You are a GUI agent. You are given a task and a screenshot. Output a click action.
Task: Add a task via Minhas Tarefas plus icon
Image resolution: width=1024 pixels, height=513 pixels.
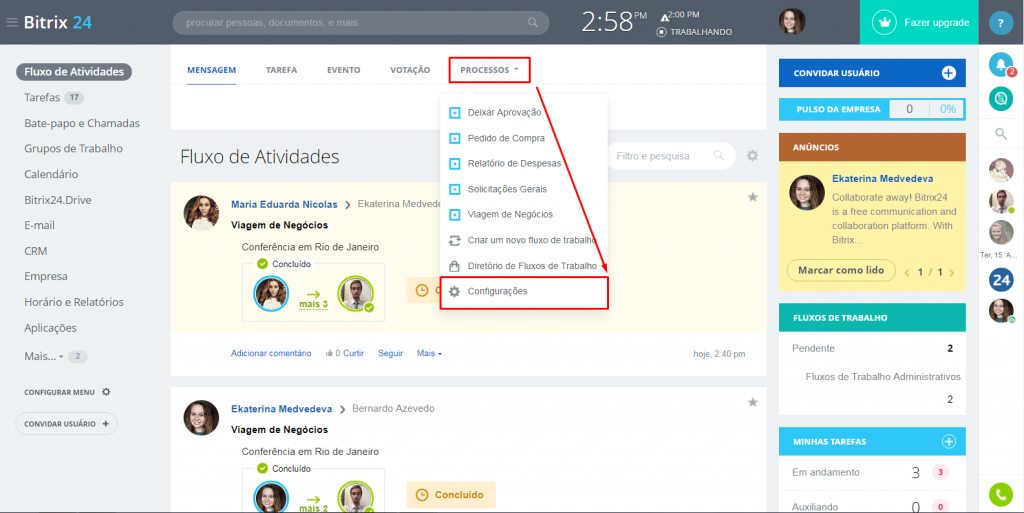coord(948,442)
